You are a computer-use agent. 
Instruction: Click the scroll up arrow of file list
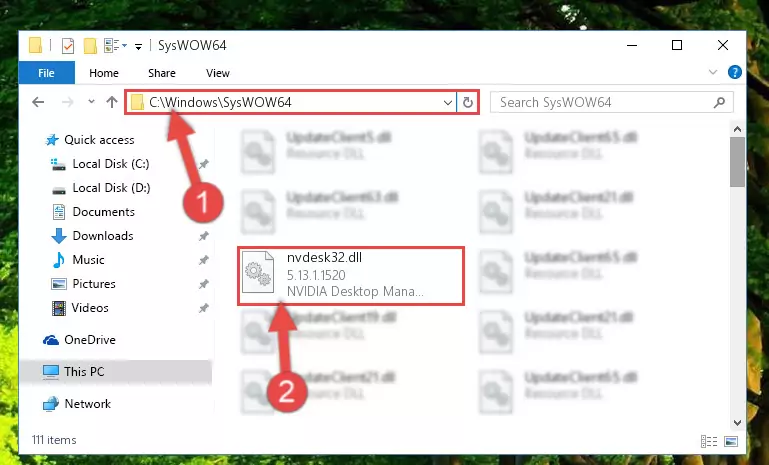[x=737, y=129]
